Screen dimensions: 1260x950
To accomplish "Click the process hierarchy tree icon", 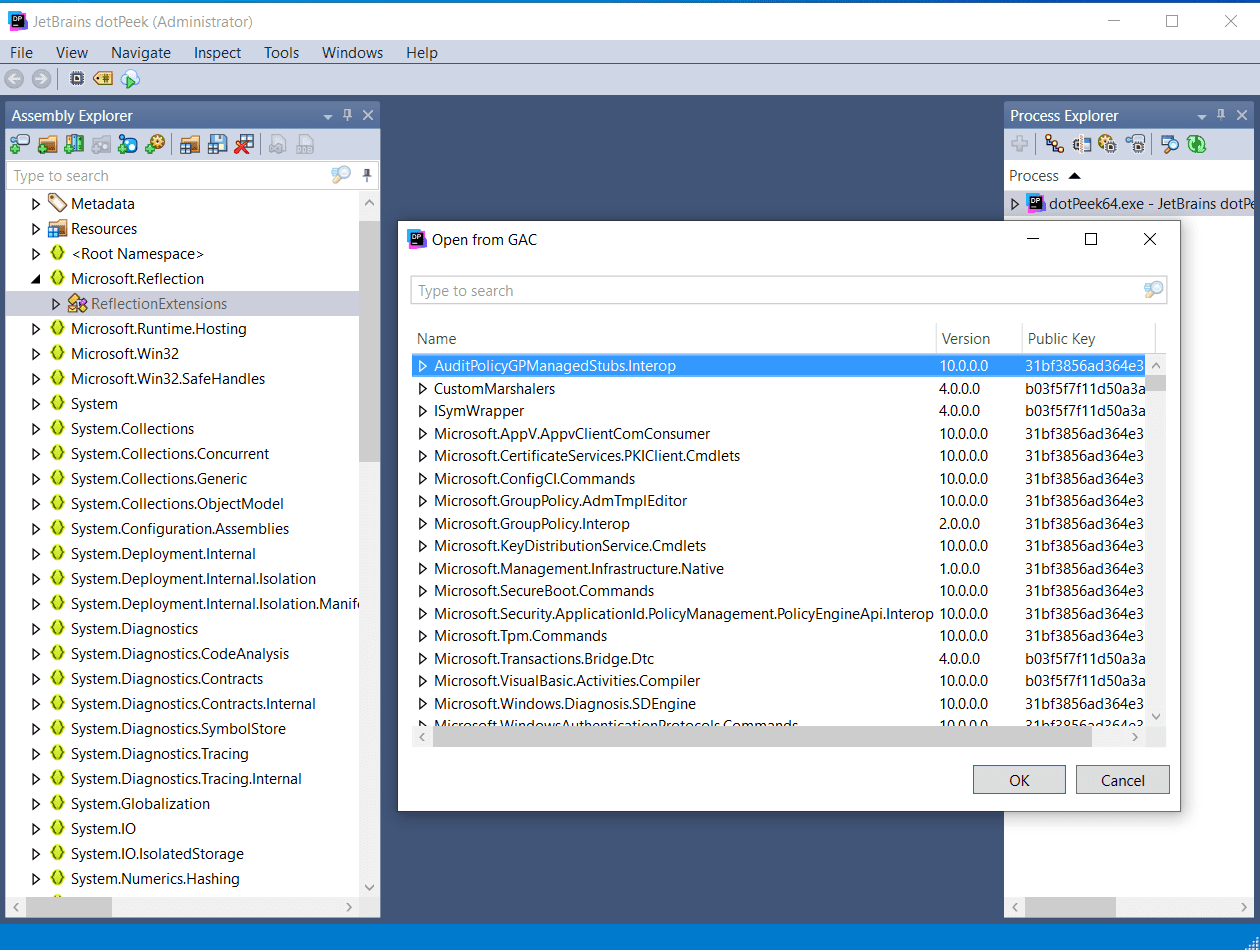I will [1054, 145].
